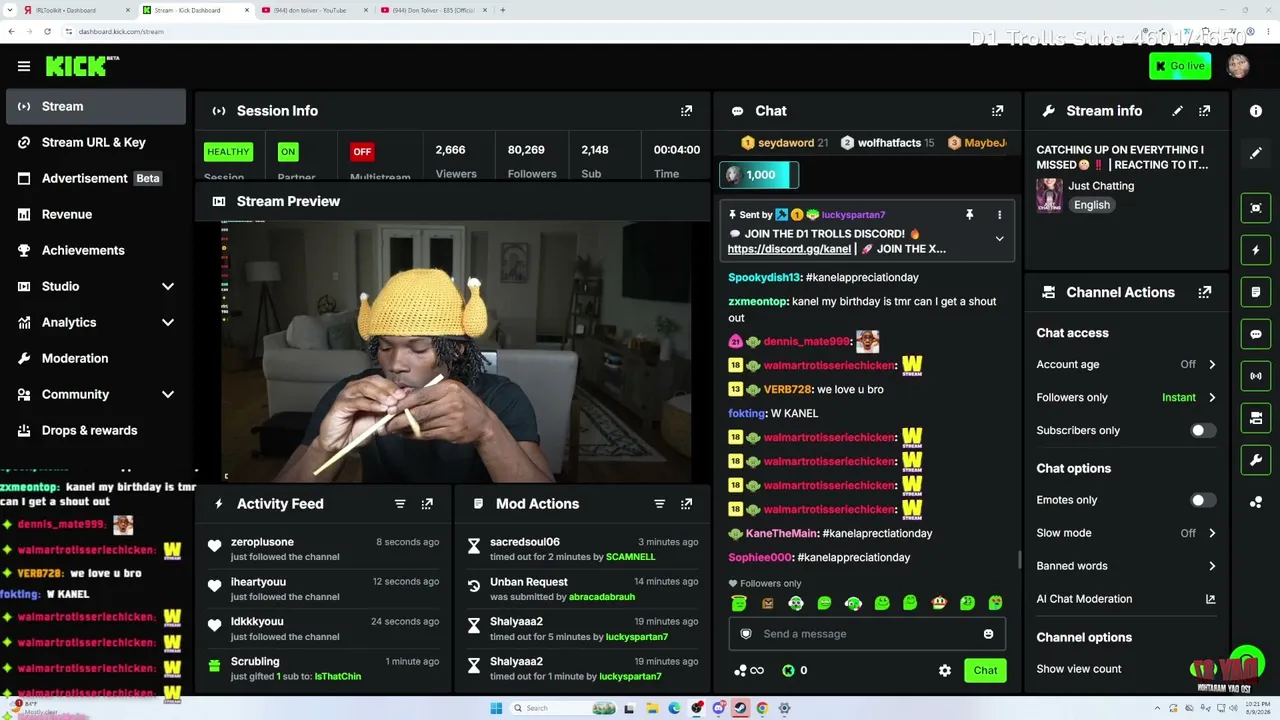The width and height of the screenshot is (1280, 720).
Task: Open the emoji picker in message box
Action: pos(988,634)
